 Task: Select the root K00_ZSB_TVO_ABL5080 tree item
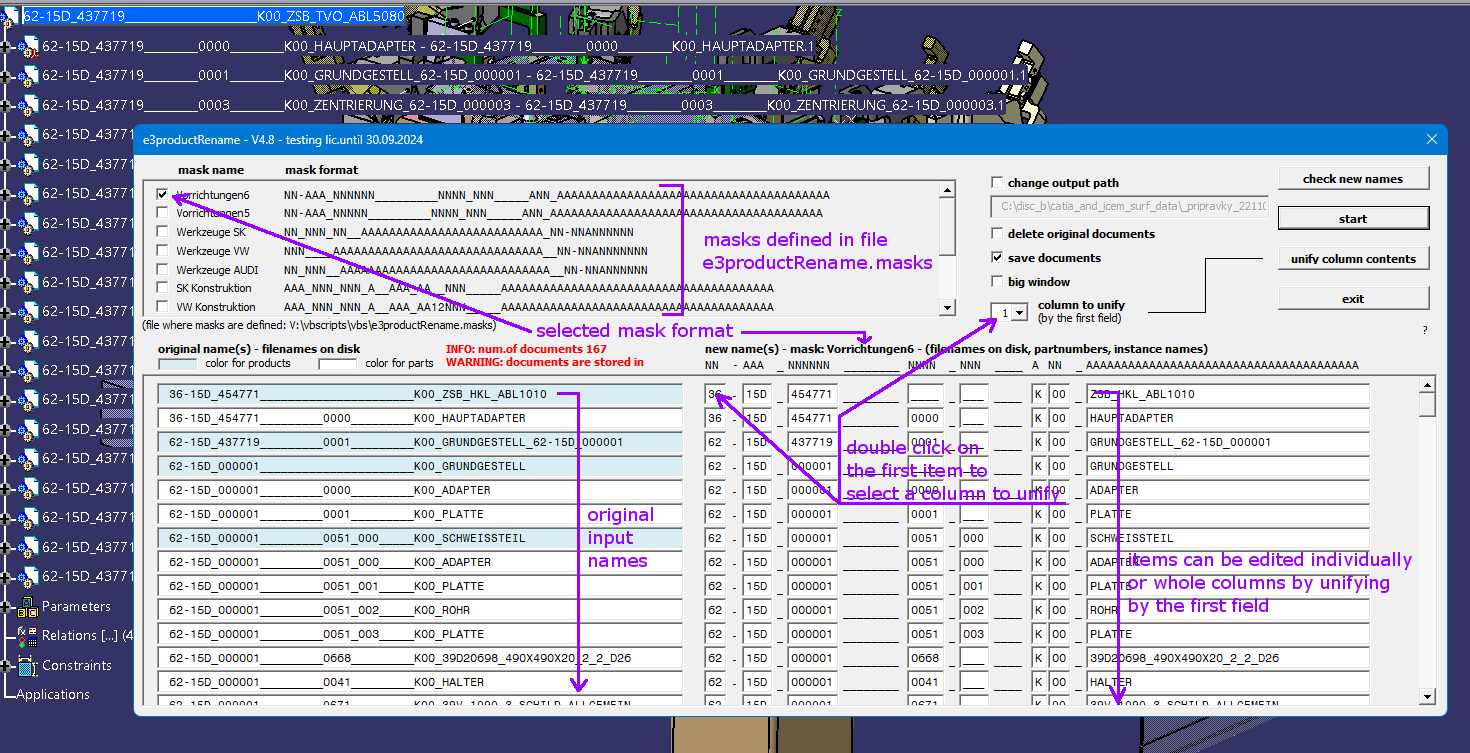point(213,17)
